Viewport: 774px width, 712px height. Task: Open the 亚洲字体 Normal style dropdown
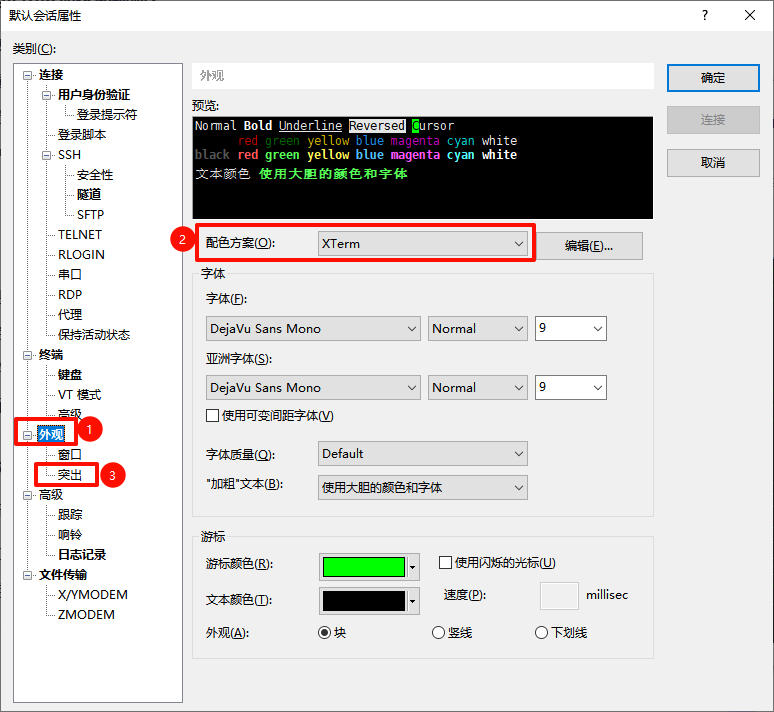478,388
